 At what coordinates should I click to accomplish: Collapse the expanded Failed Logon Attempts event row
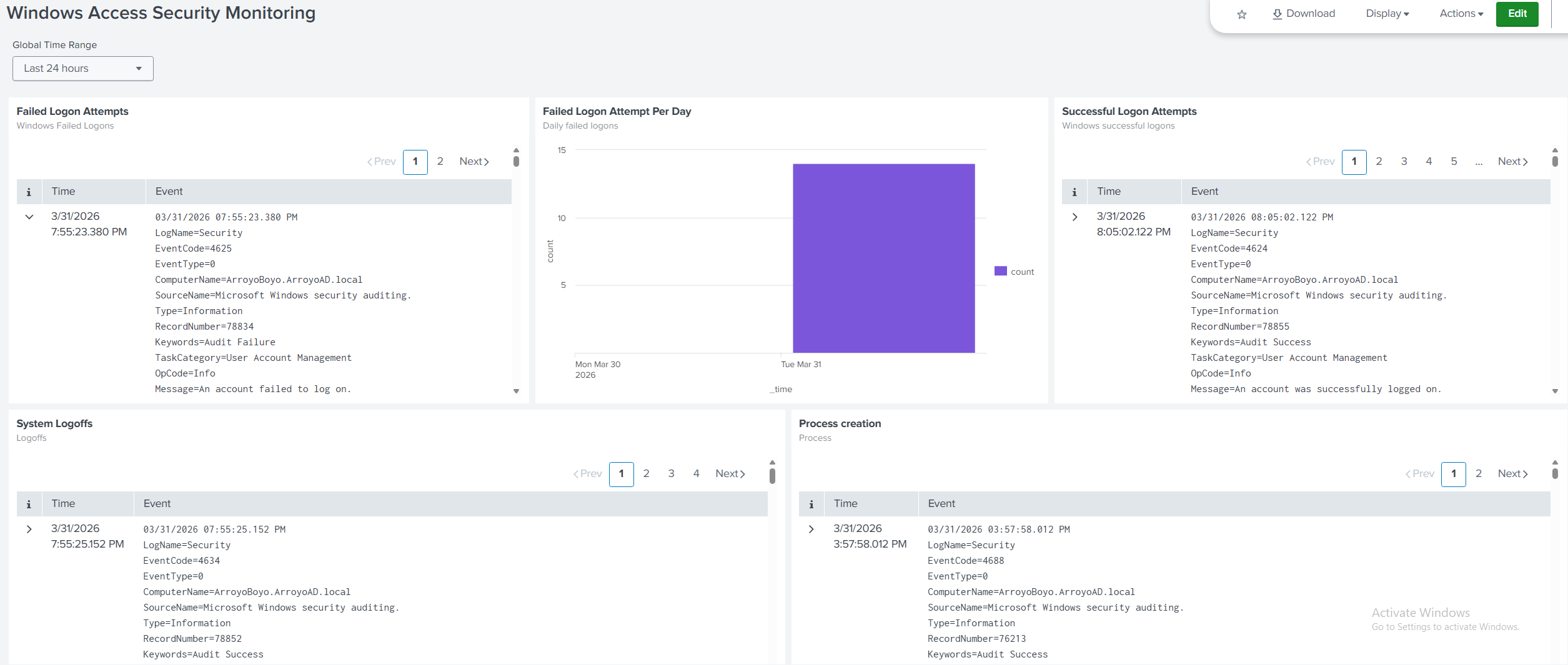(29, 217)
